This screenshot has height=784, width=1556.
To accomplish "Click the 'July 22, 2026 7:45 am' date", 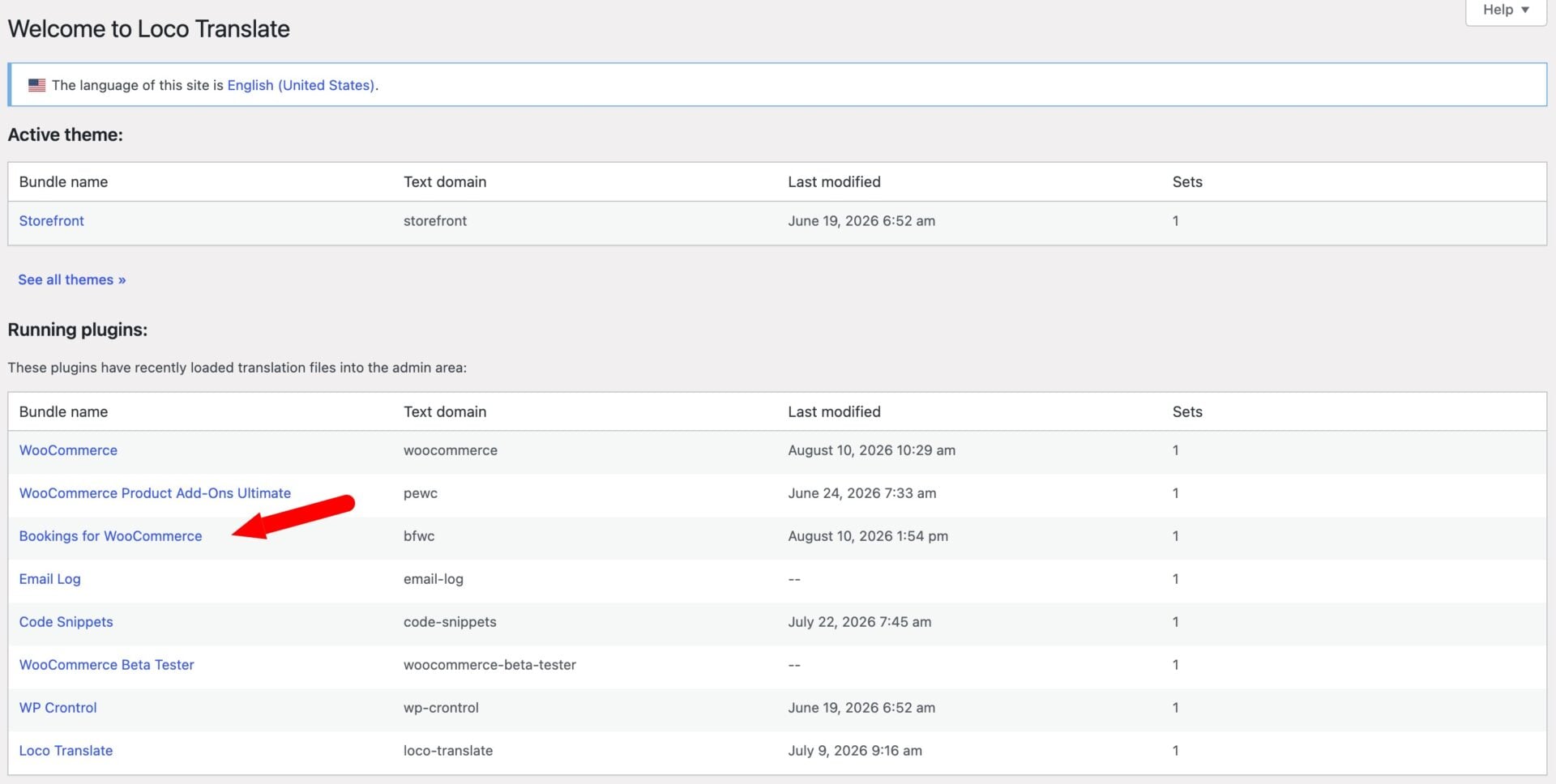I will (860, 622).
